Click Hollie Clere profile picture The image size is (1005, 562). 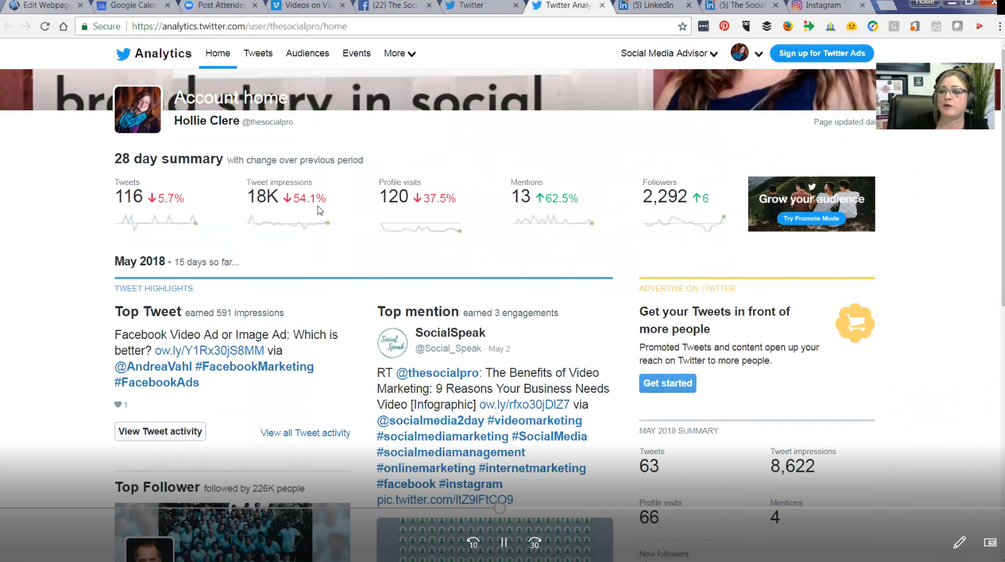click(138, 110)
